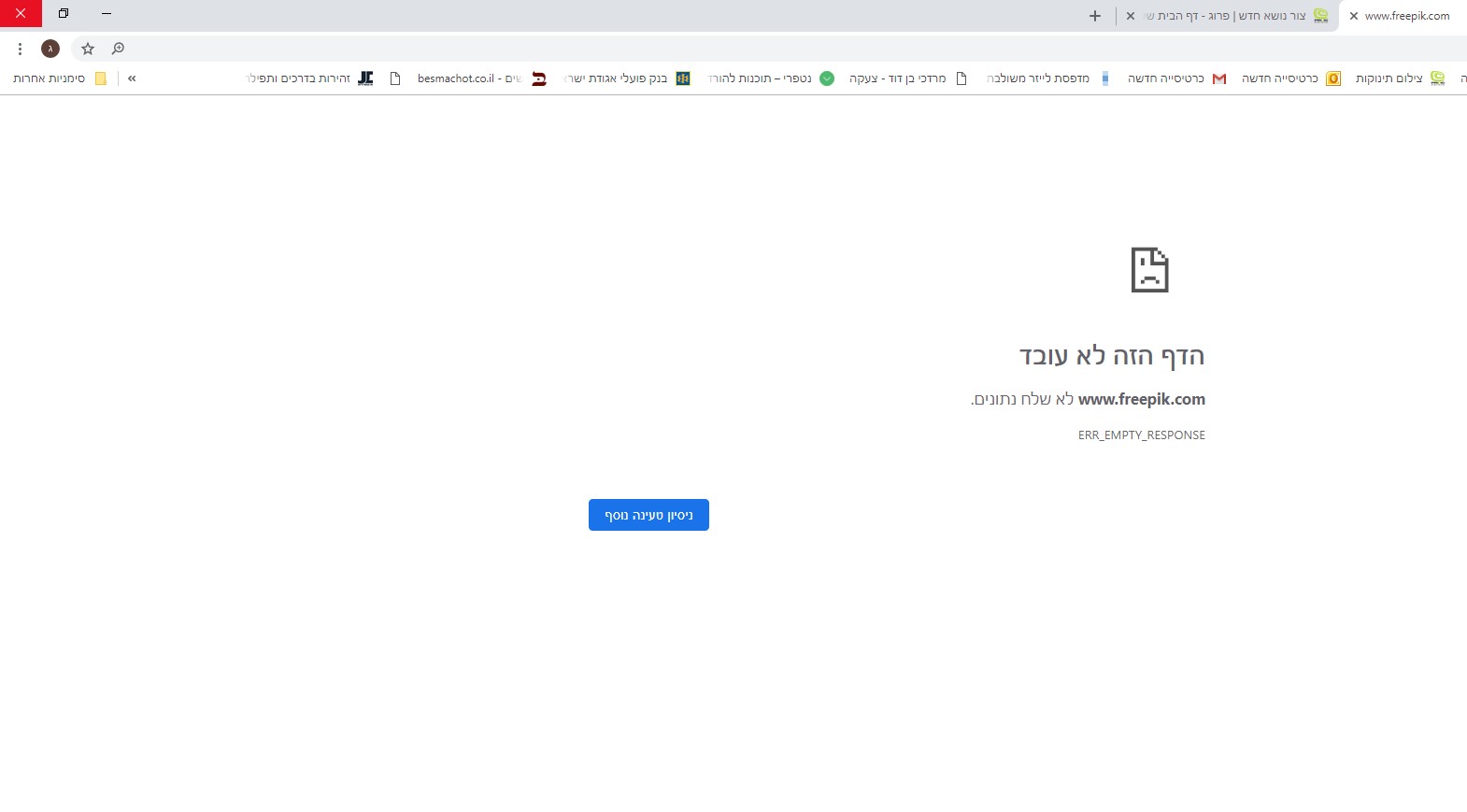Open the מדפסת לייזר משולבת bookmark
Image resolution: width=1467 pixels, height=812 pixels.
tap(1048, 78)
